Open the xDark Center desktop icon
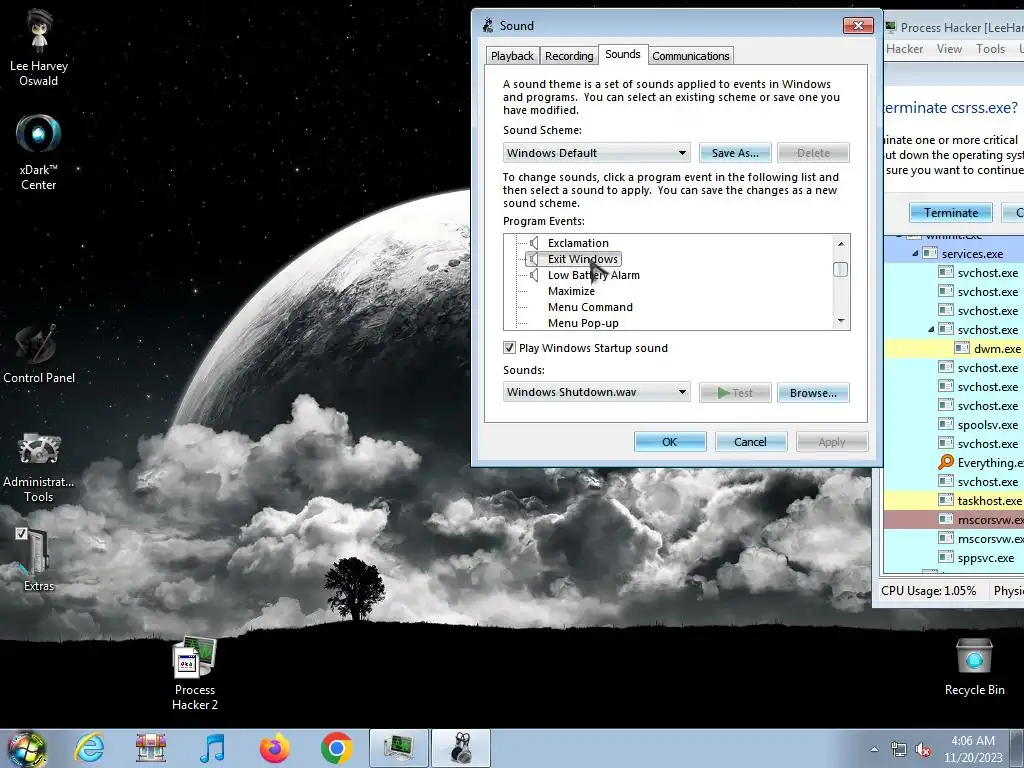This screenshot has width=1024, height=768. click(x=39, y=152)
